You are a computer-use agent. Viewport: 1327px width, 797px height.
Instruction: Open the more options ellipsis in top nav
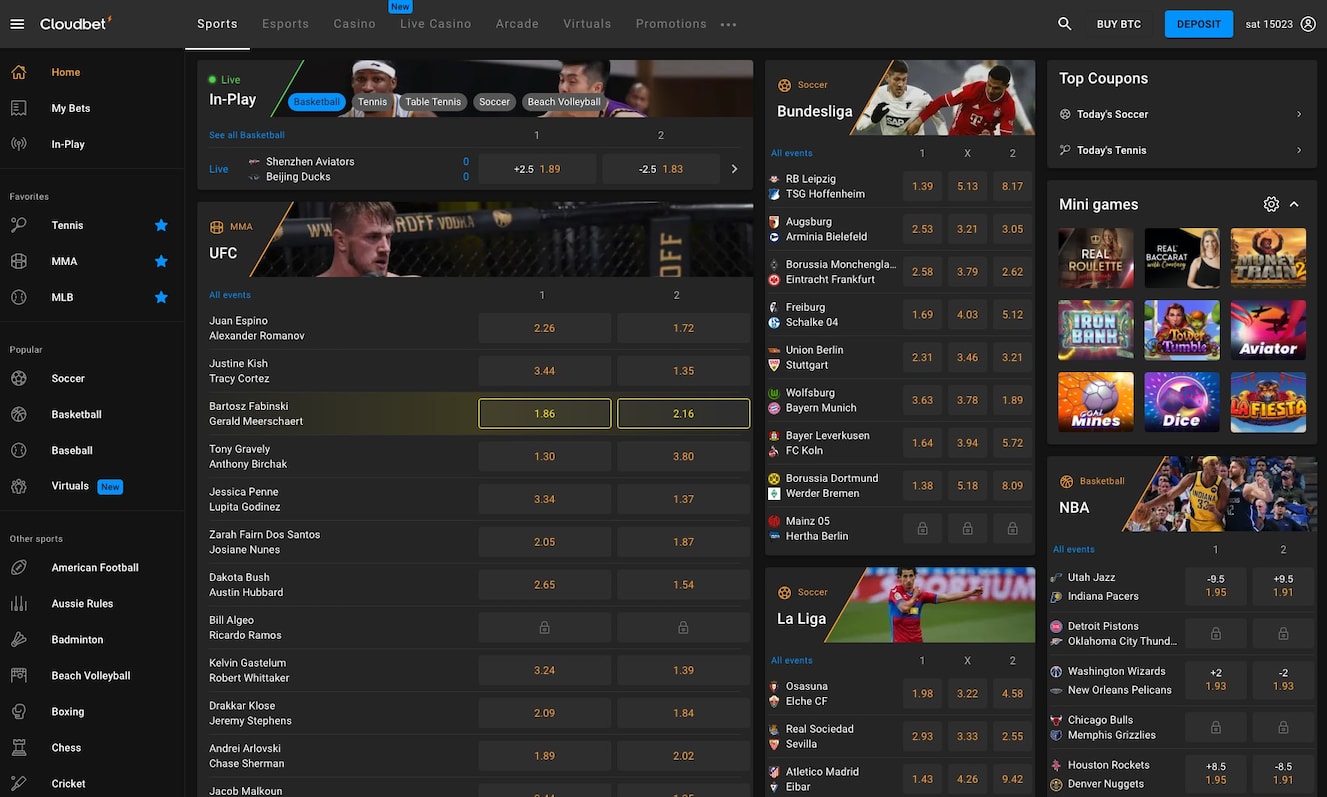click(x=728, y=24)
